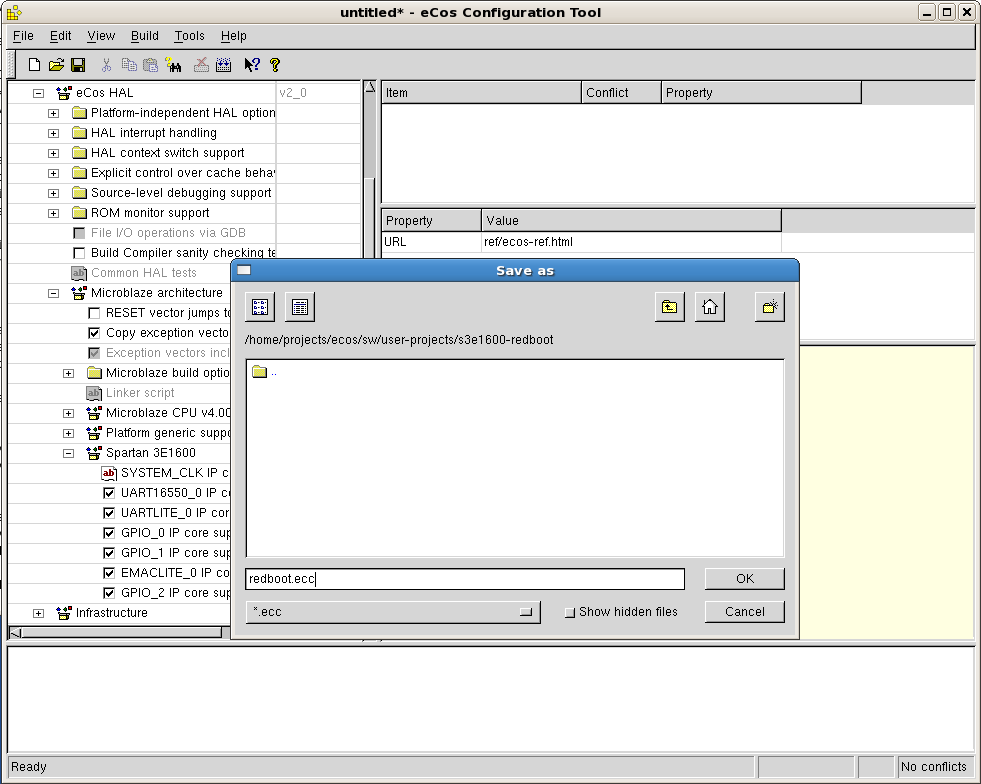Switch Save dialog to details view

pyautogui.click(x=300, y=307)
